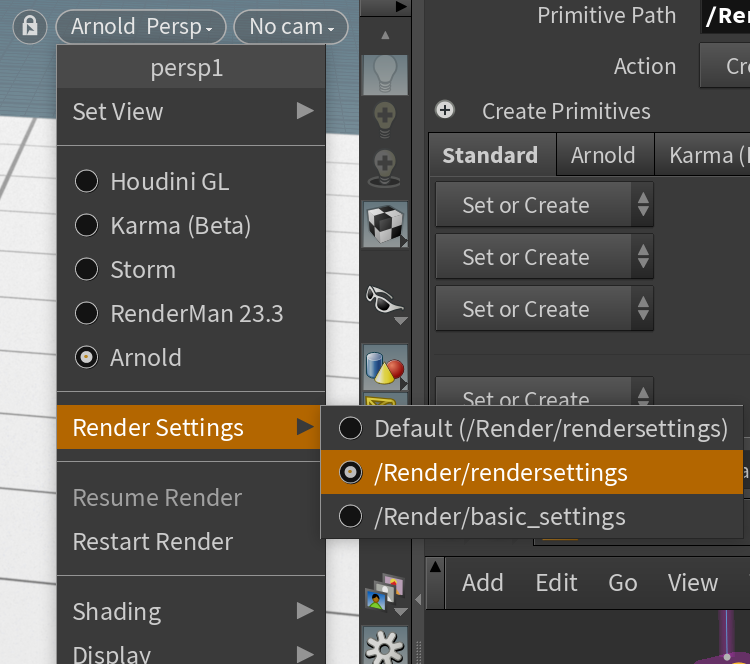Click the sunglasses visibility icon
Viewport: 750px width, 664px height.
click(383, 299)
